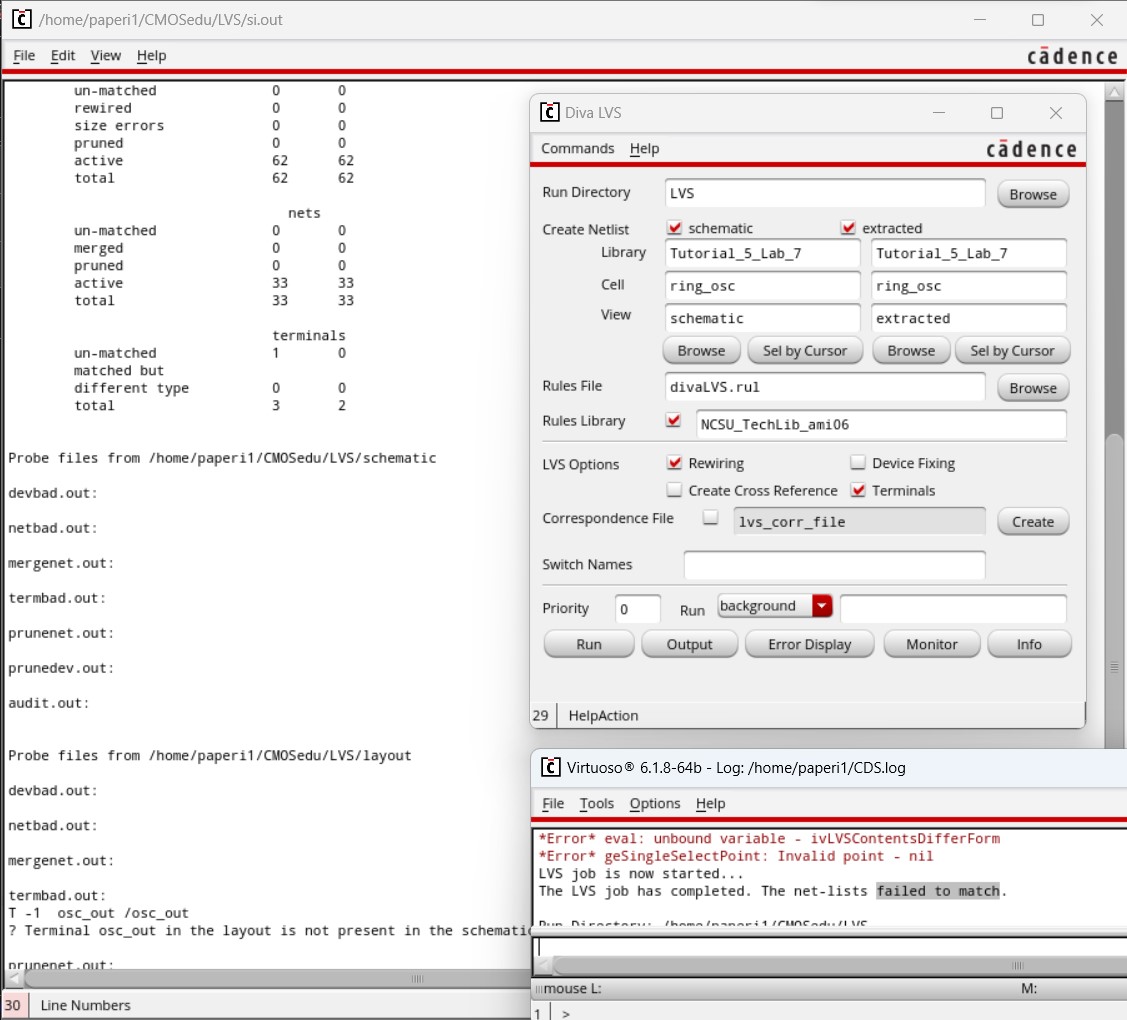The height and width of the screenshot is (1020, 1127).
Task: Open the Run mode background dropdown
Action: pyautogui.click(x=822, y=606)
